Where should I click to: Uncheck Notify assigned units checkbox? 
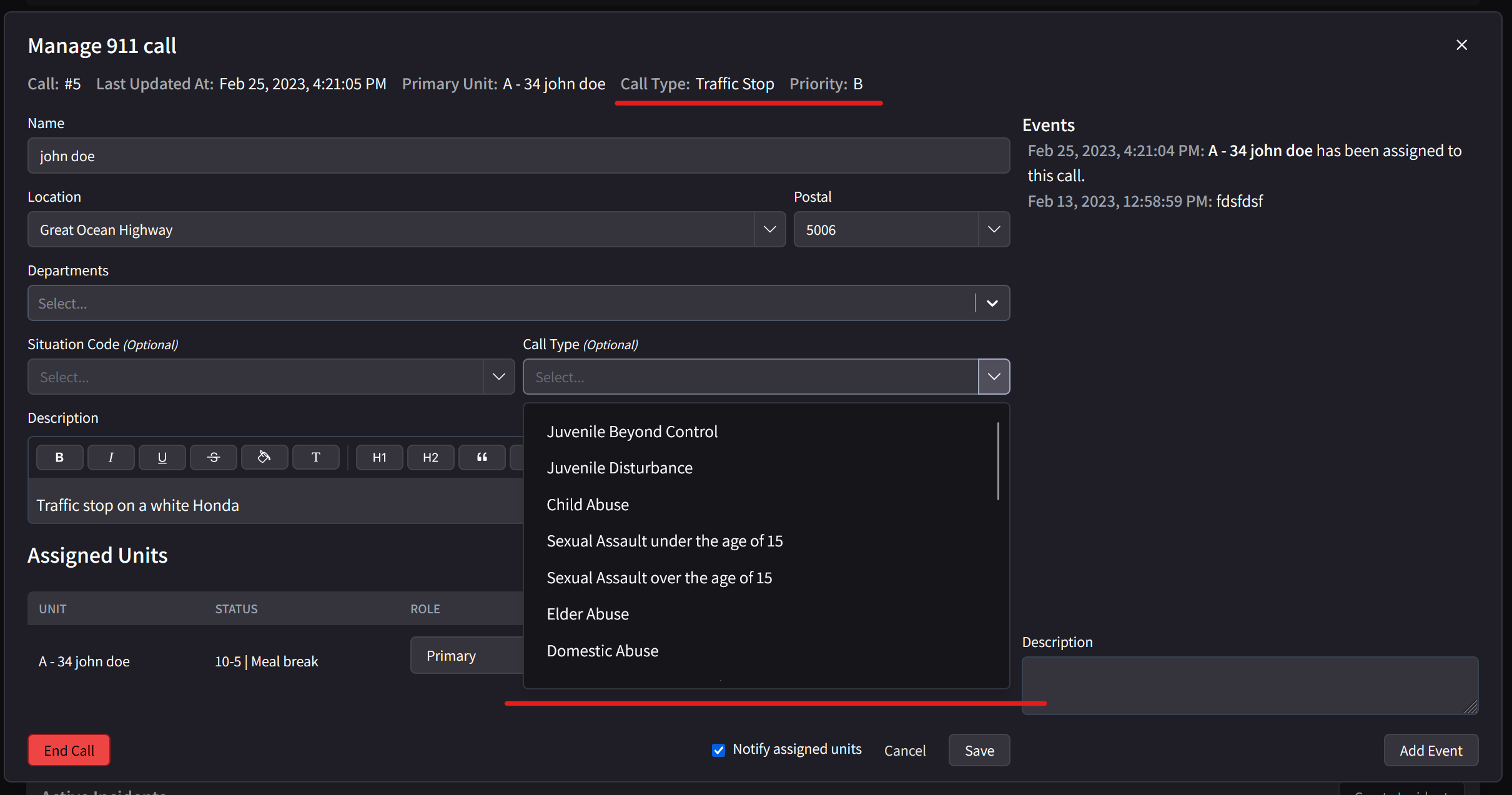click(718, 750)
